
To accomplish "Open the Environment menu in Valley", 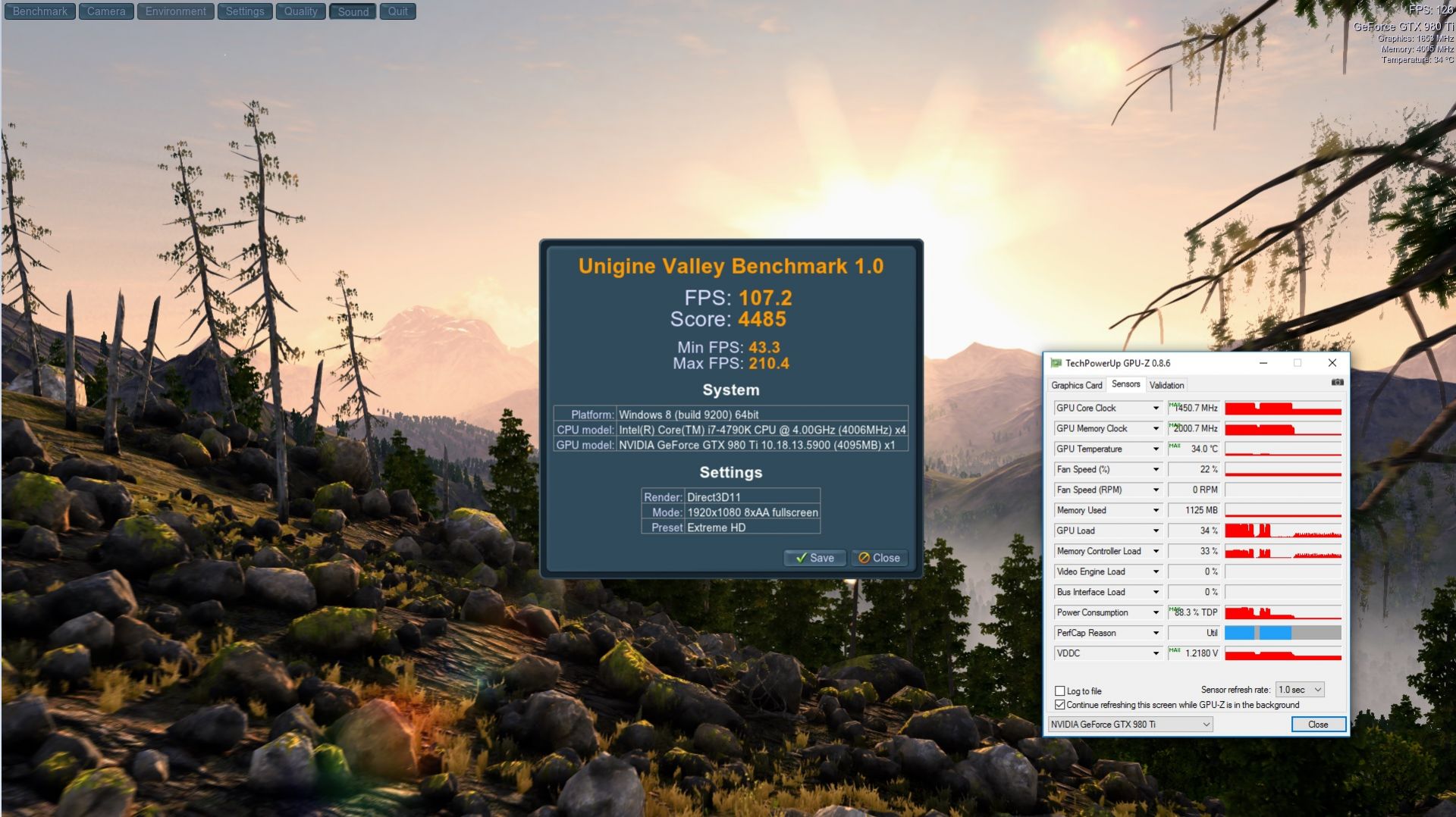I will click(x=175, y=11).
